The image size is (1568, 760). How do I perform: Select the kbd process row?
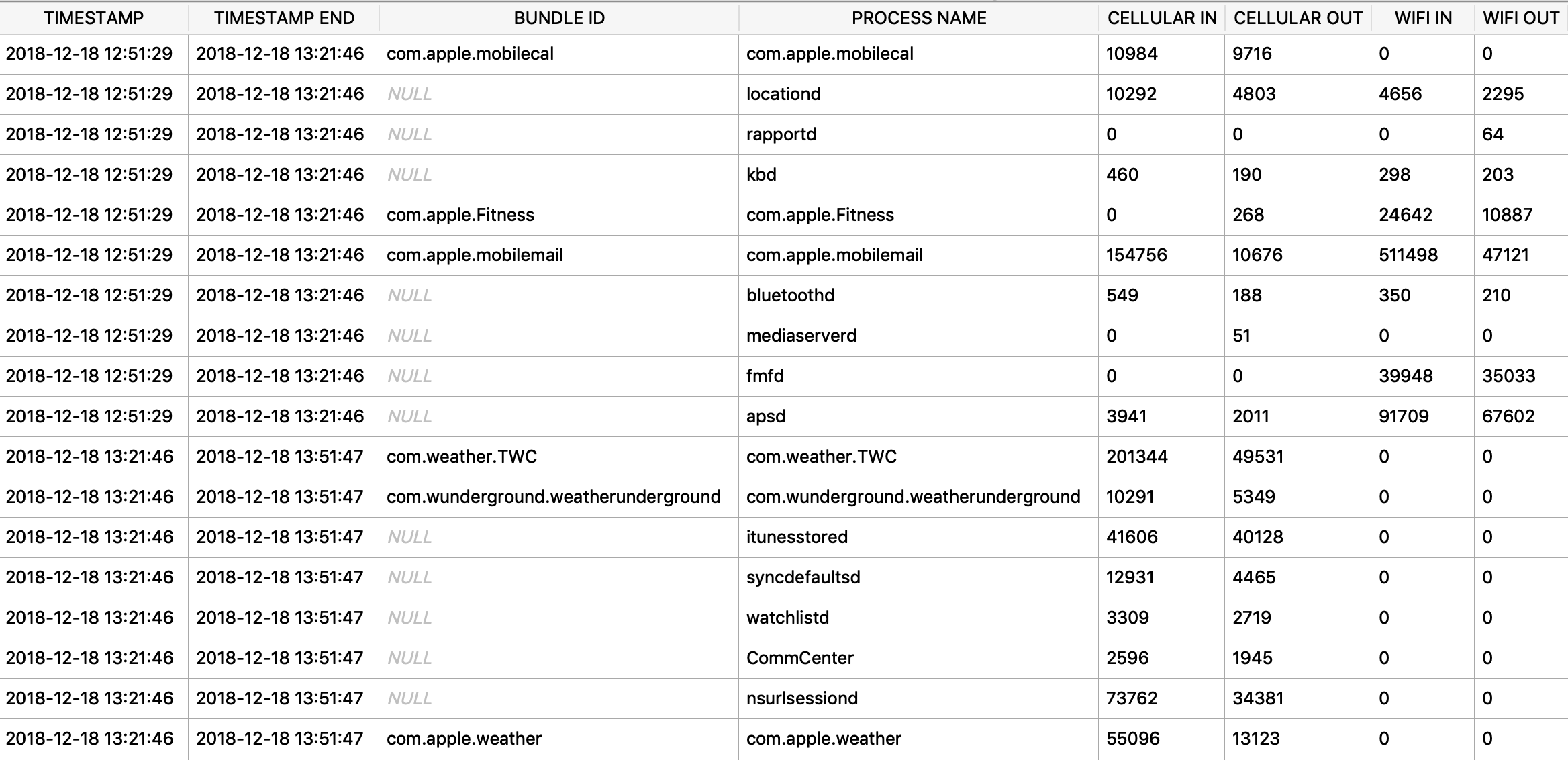pyautogui.click(x=783, y=175)
